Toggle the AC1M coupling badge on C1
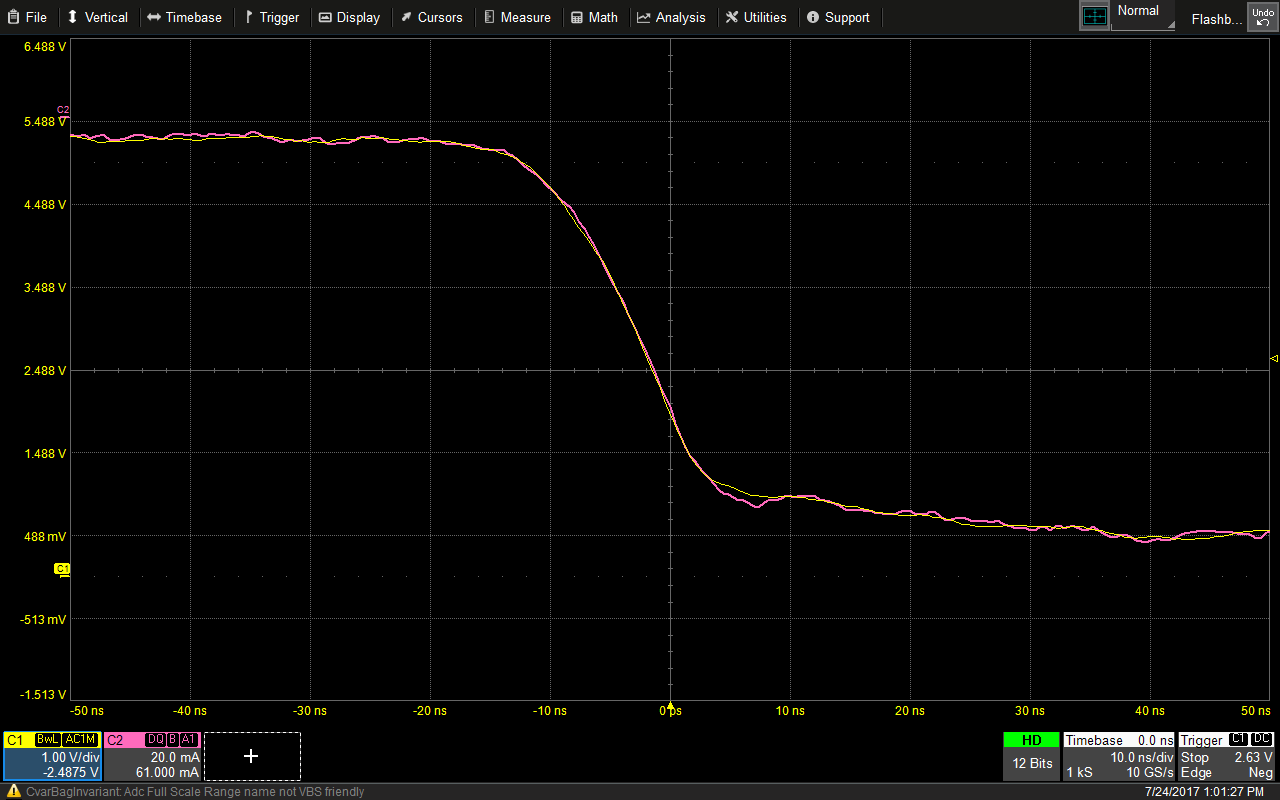1280x800 pixels. coord(80,740)
